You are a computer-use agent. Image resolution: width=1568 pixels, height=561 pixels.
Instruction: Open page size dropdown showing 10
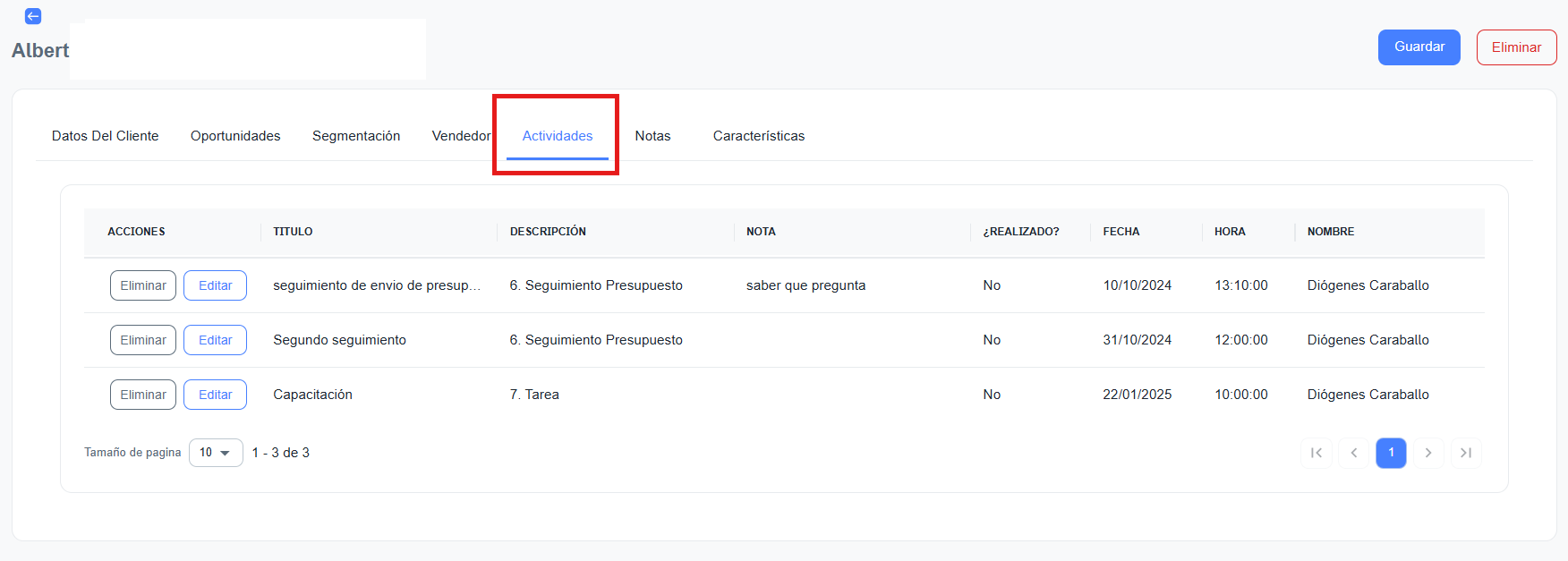tap(216, 453)
